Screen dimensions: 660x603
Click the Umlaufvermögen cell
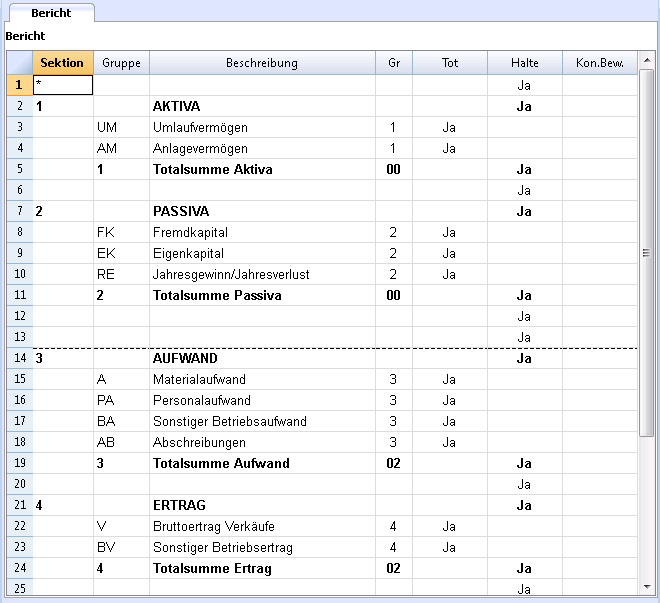point(262,127)
